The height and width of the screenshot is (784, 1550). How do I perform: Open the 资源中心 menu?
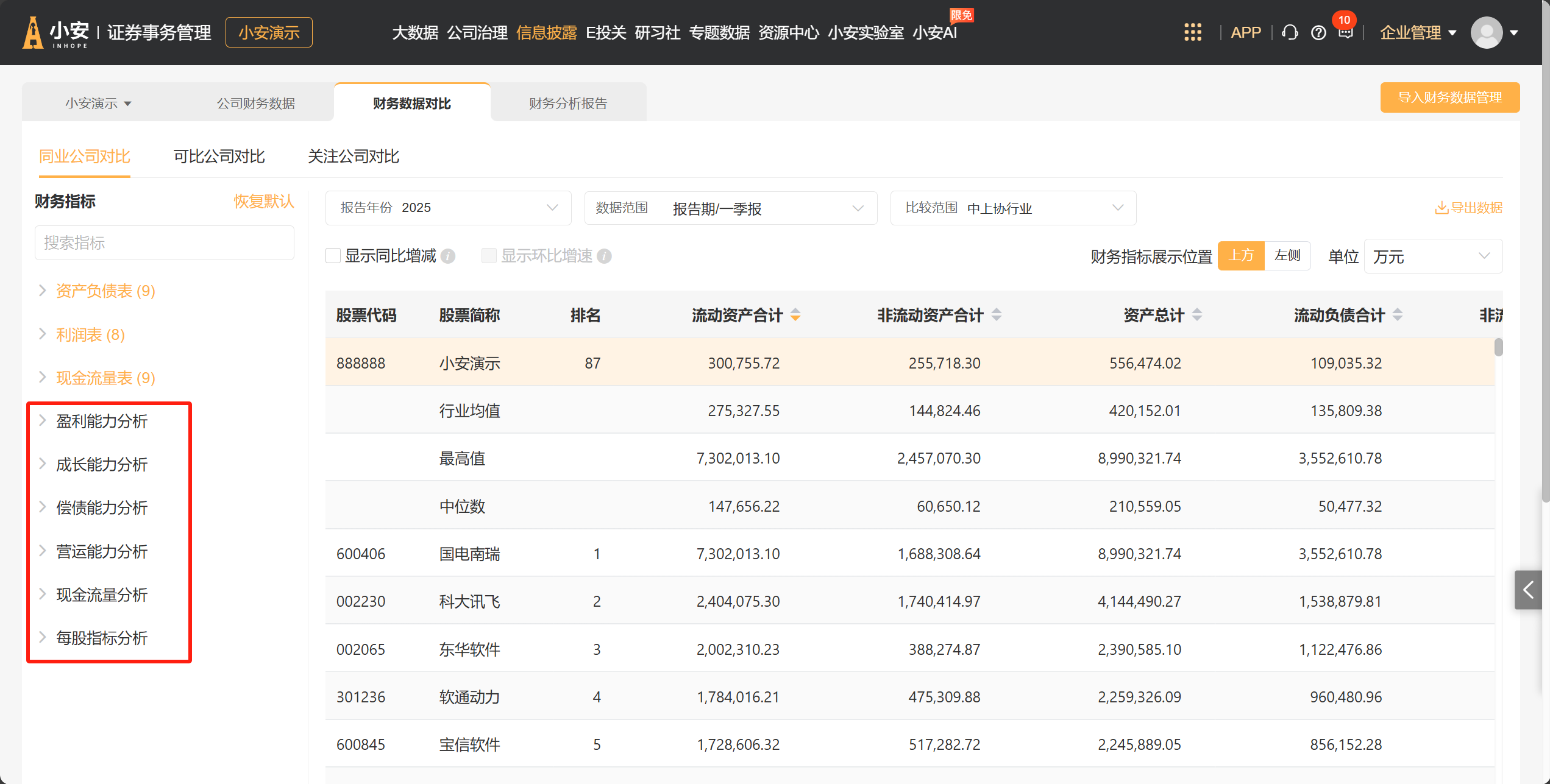(x=789, y=33)
